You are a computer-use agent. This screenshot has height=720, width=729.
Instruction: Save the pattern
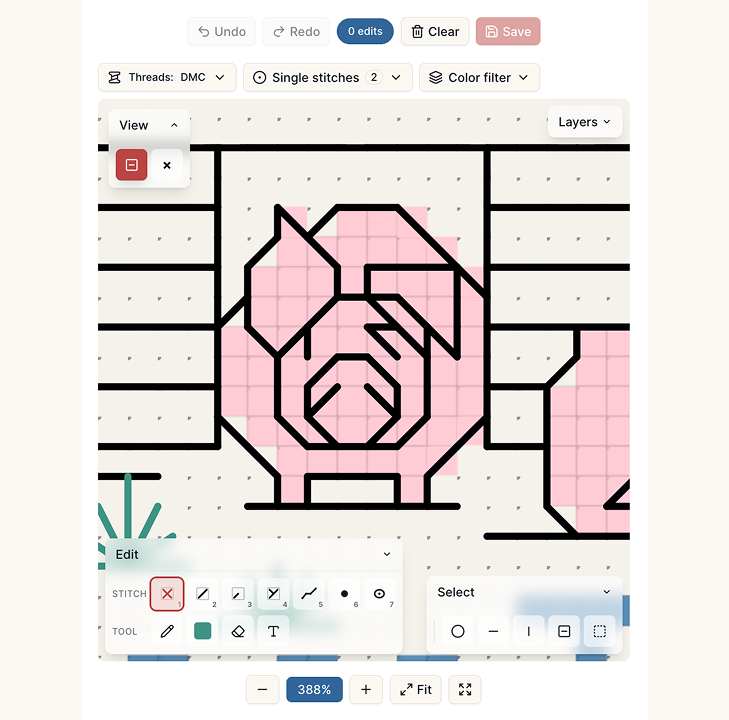(x=508, y=32)
